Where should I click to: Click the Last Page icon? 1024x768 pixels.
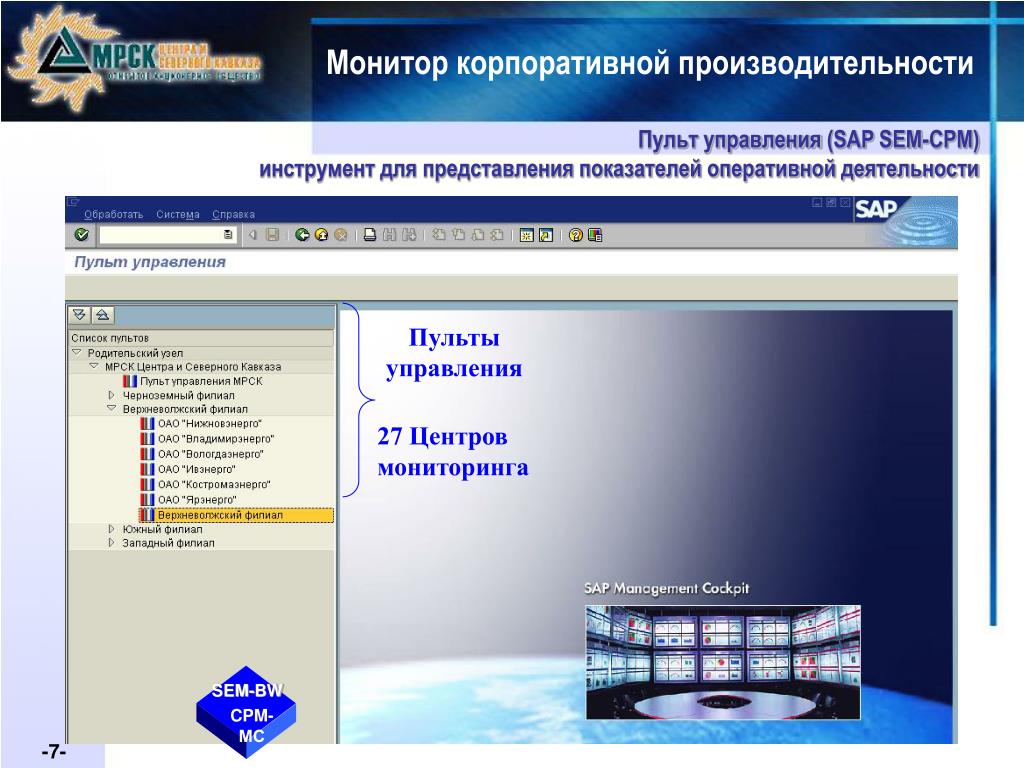(497, 234)
